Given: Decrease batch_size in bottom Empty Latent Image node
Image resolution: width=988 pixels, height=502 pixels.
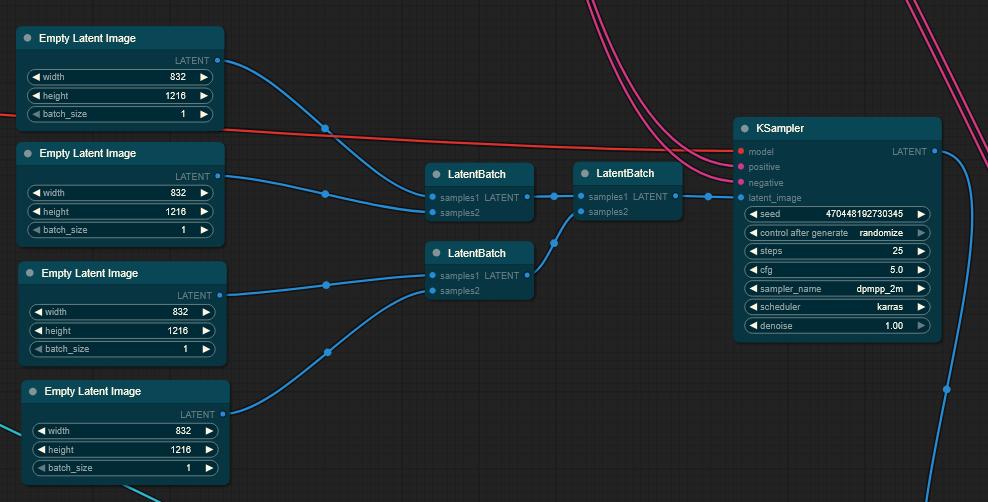Looking at the screenshot, I should (42, 468).
